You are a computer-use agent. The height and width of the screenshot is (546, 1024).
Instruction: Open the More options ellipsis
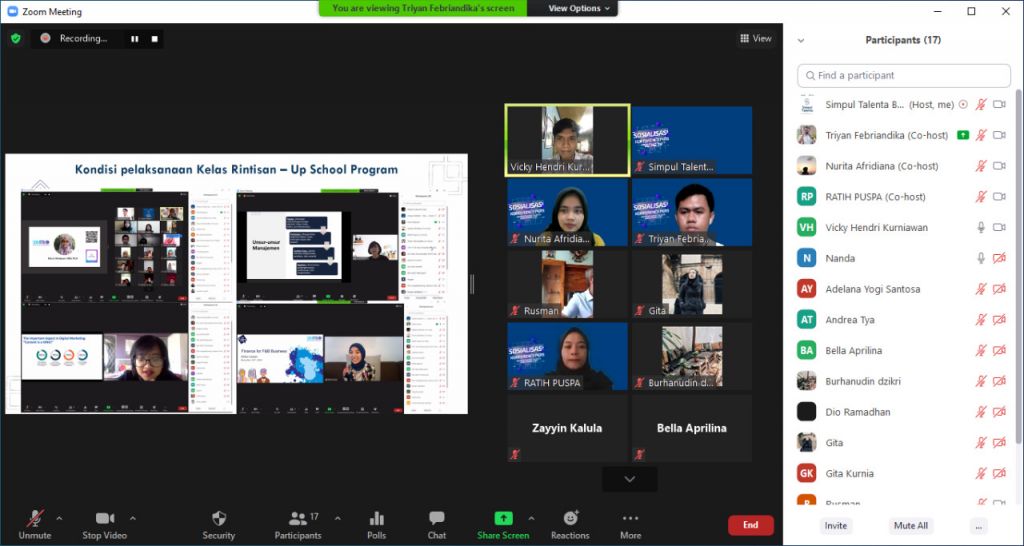(x=630, y=519)
